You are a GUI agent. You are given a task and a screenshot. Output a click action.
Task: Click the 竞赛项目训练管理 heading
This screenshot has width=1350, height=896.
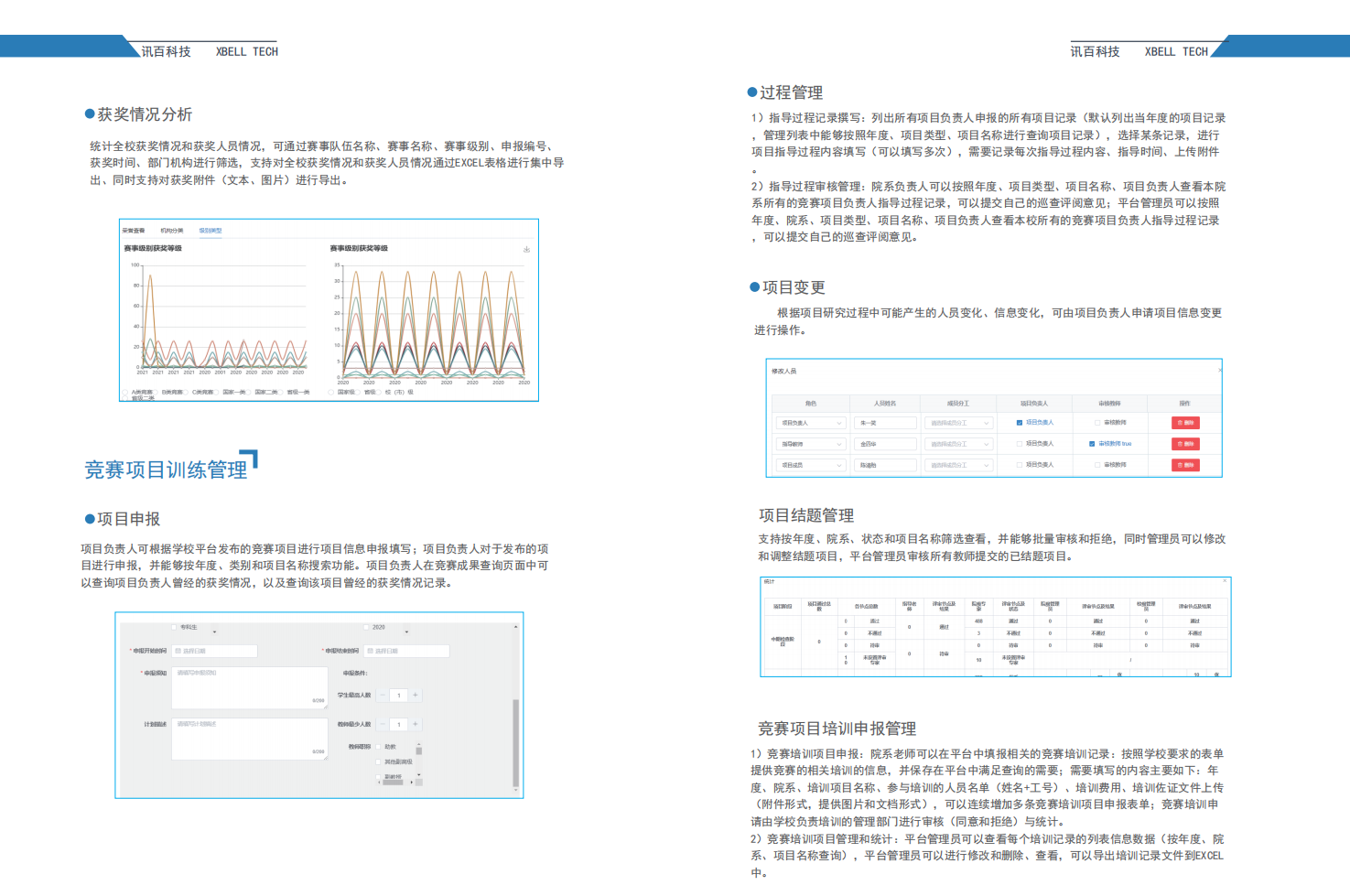(x=166, y=470)
